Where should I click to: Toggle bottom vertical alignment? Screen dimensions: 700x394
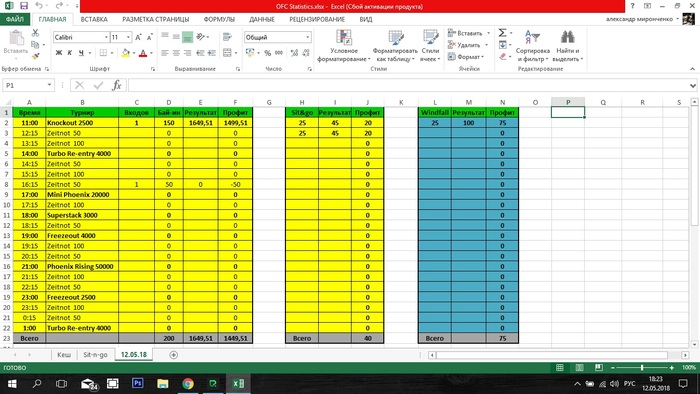pos(188,37)
